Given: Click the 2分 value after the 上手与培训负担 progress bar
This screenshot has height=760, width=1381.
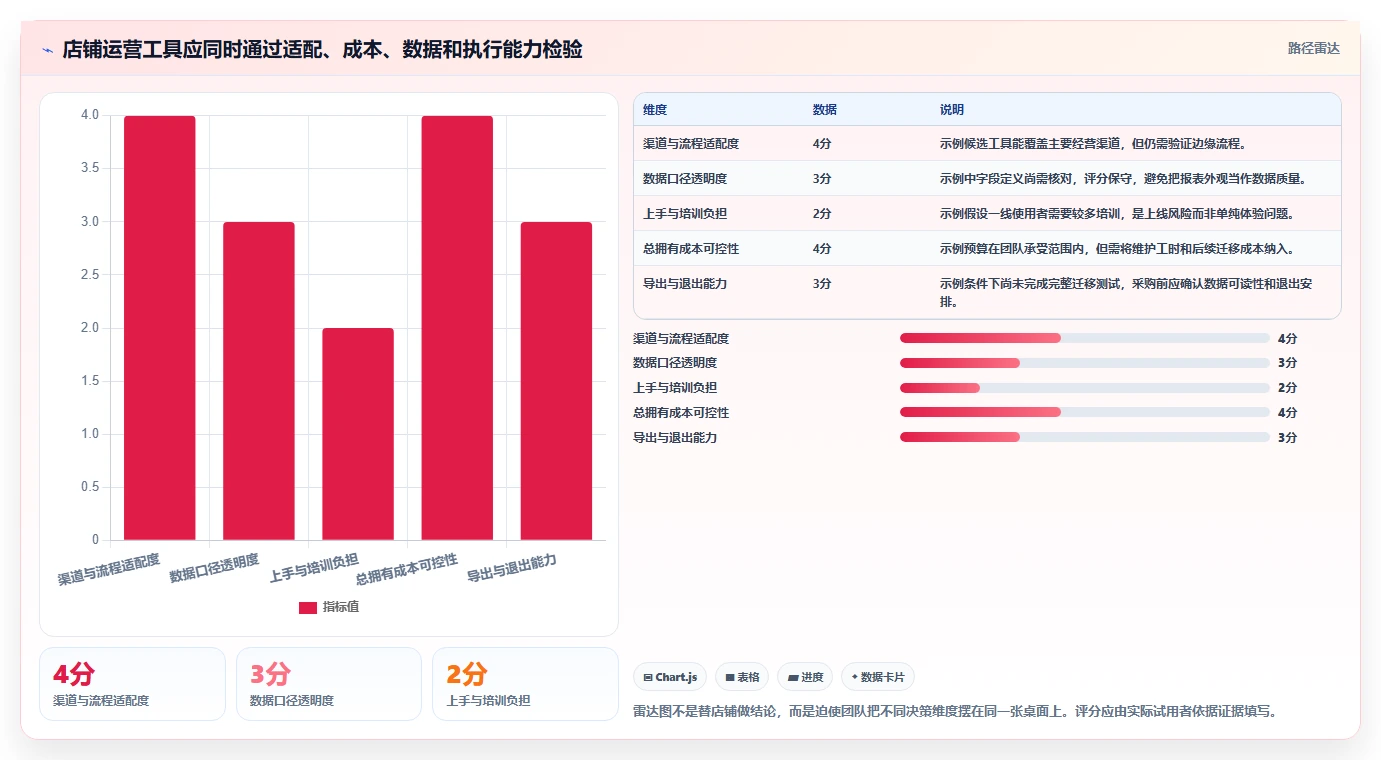Looking at the screenshot, I should click(x=1287, y=388).
